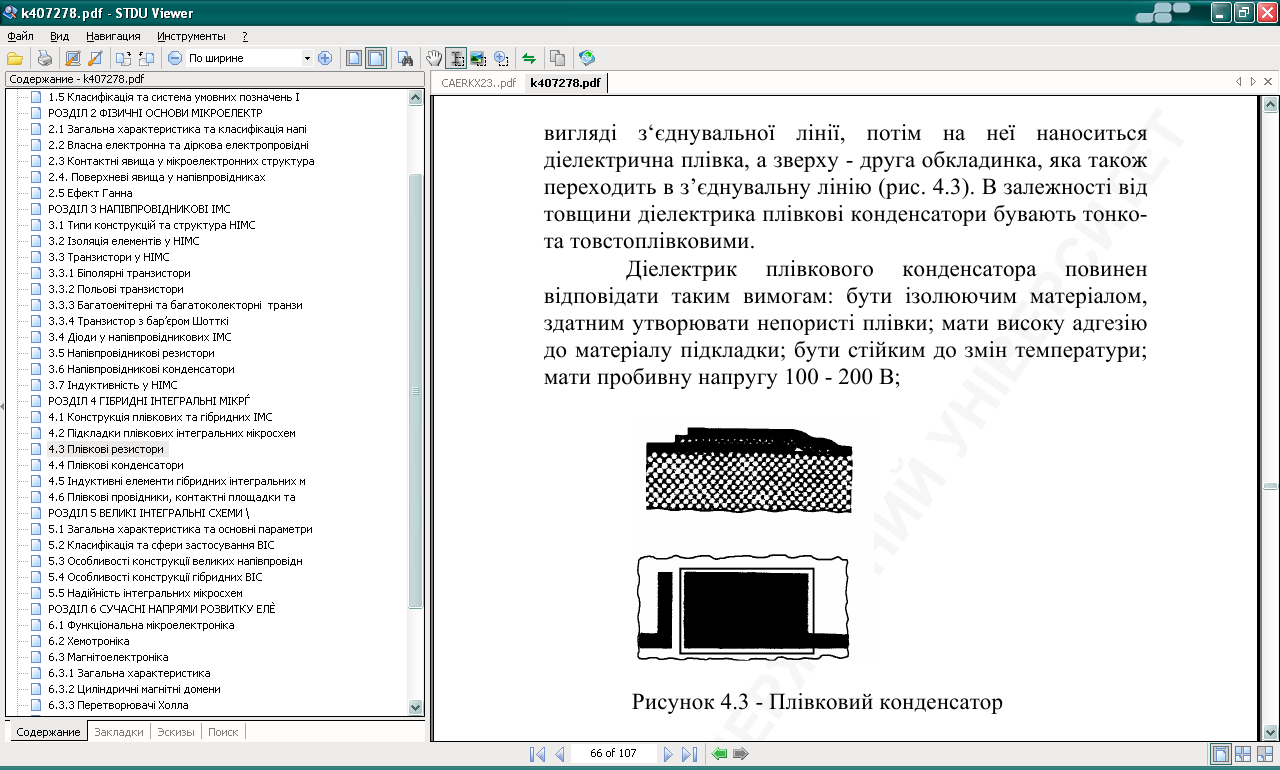The height and width of the screenshot is (770, 1280).
Task: Click document scrollbar up arrow
Action: [1270, 103]
